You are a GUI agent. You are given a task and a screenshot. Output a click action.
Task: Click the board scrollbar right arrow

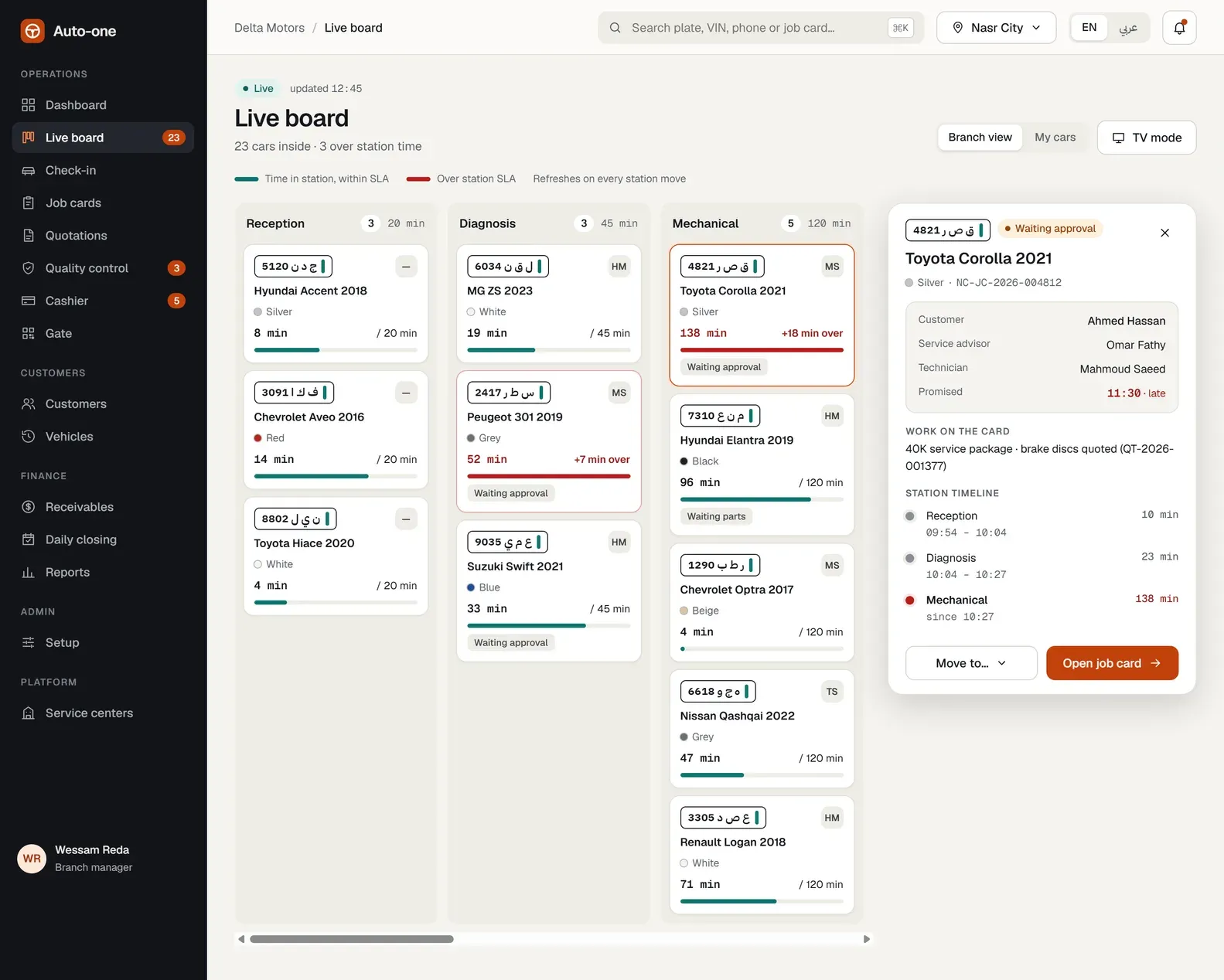(867, 939)
